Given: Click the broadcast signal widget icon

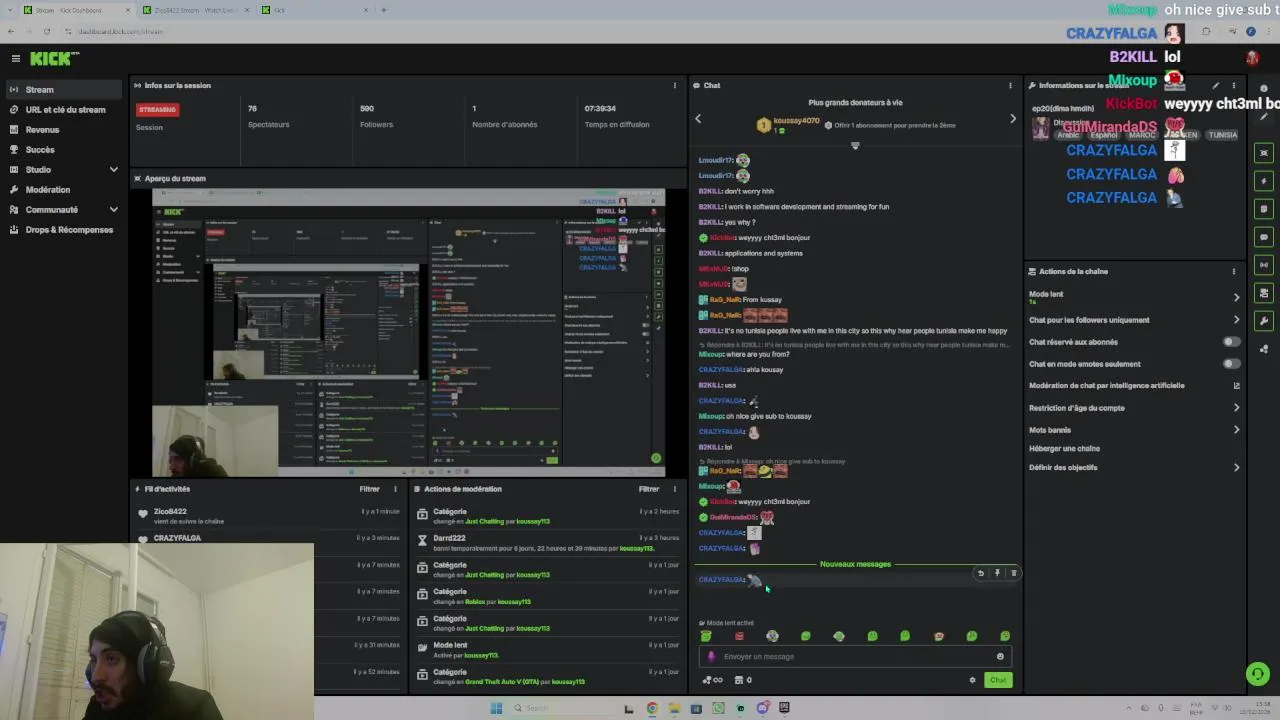Looking at the screenshot, I should 1264,265.
